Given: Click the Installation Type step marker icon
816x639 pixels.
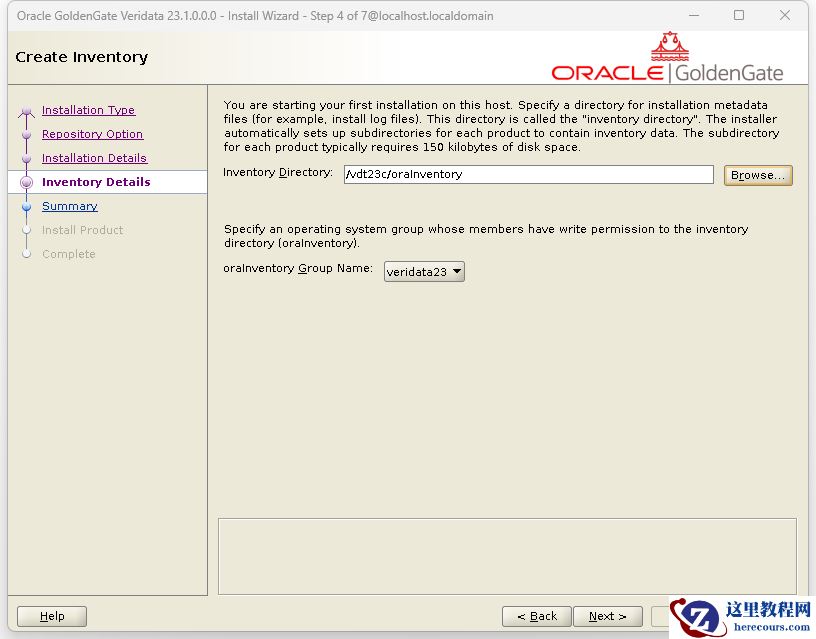Looking at the screenshot, I should click(27, 111).
